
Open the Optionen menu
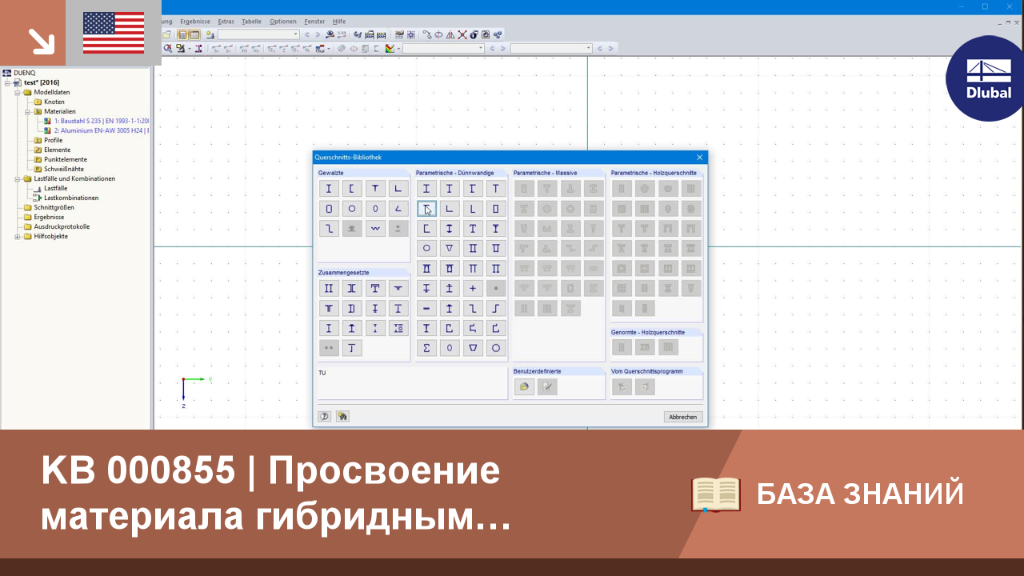tap(283, 22)
